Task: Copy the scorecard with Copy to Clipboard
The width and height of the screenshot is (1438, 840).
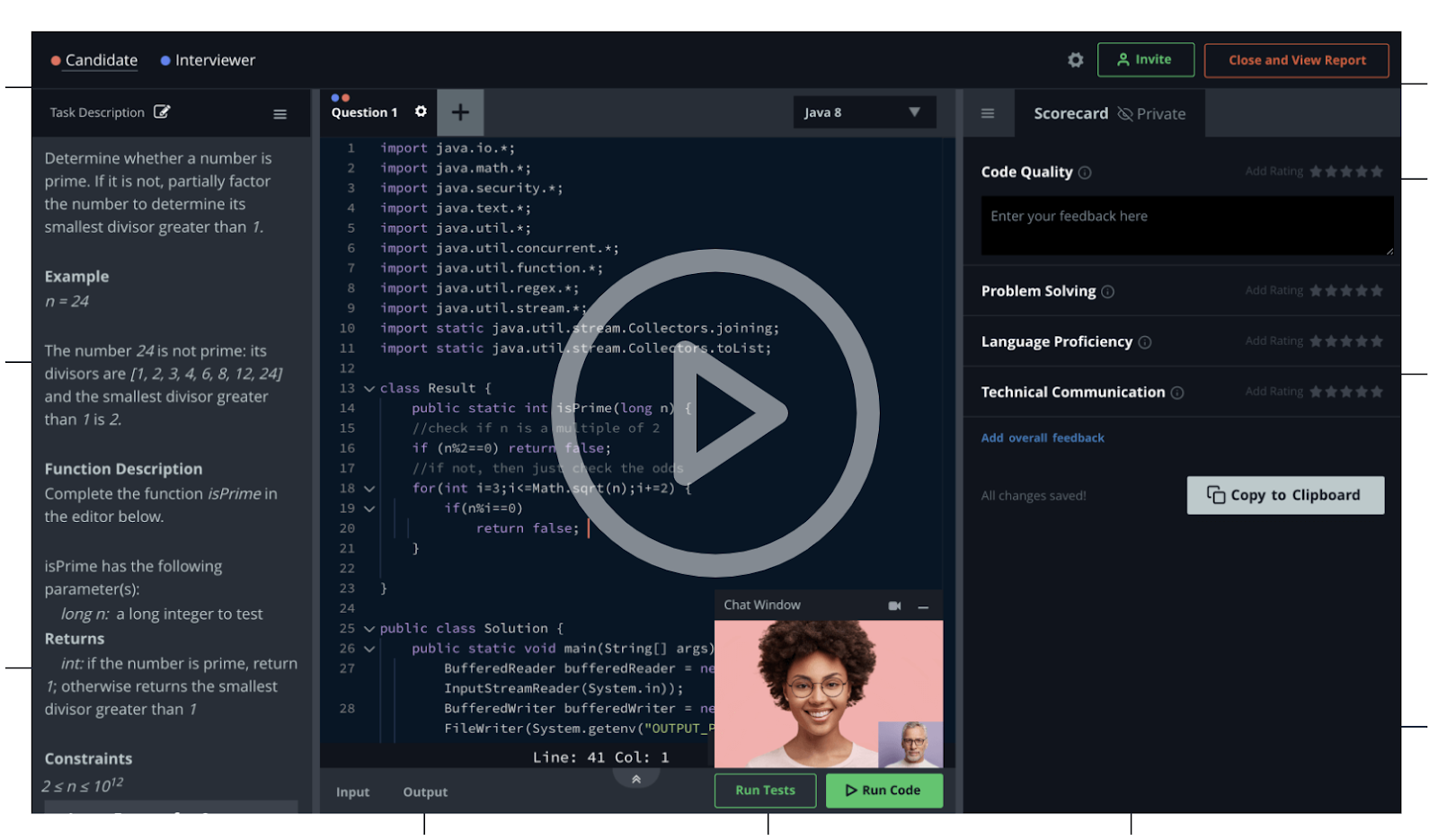Action: pyautogui.click(x=1285, y=495)
